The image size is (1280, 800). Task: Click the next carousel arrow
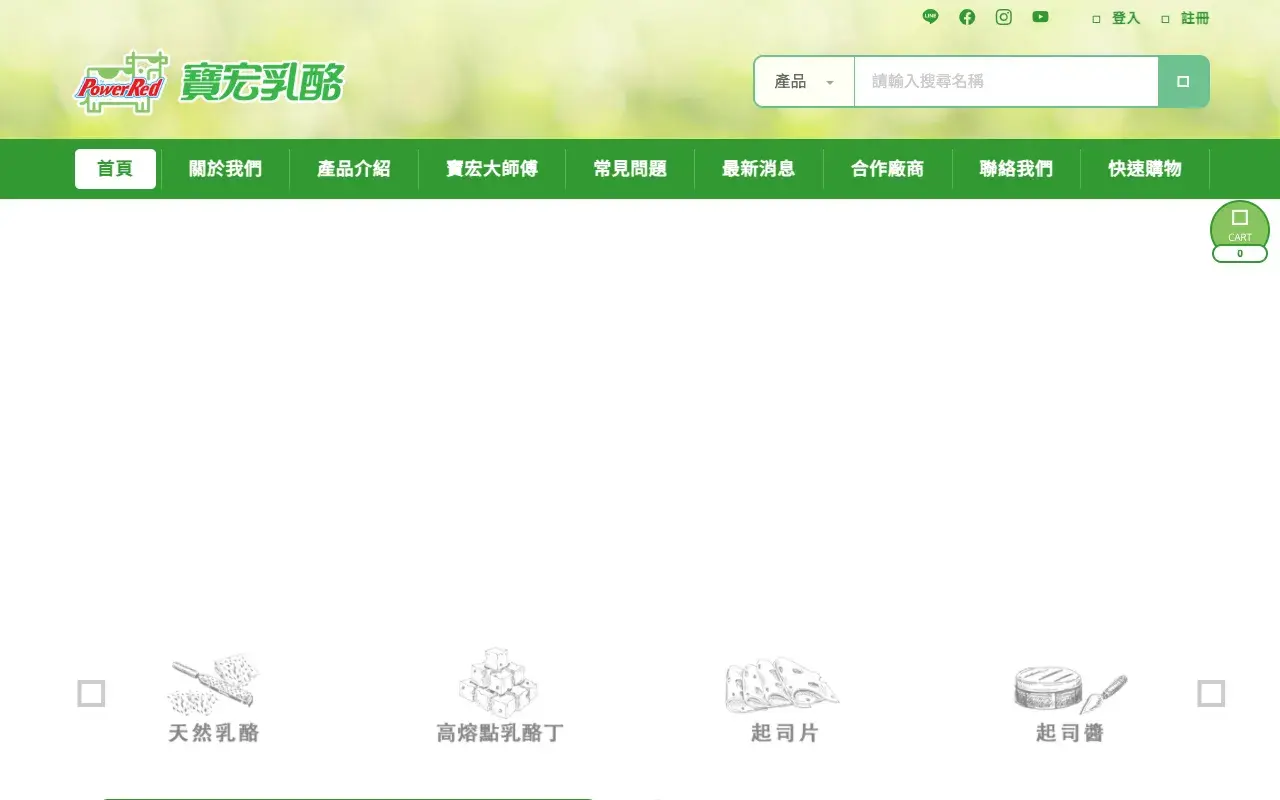(1211, 693)
